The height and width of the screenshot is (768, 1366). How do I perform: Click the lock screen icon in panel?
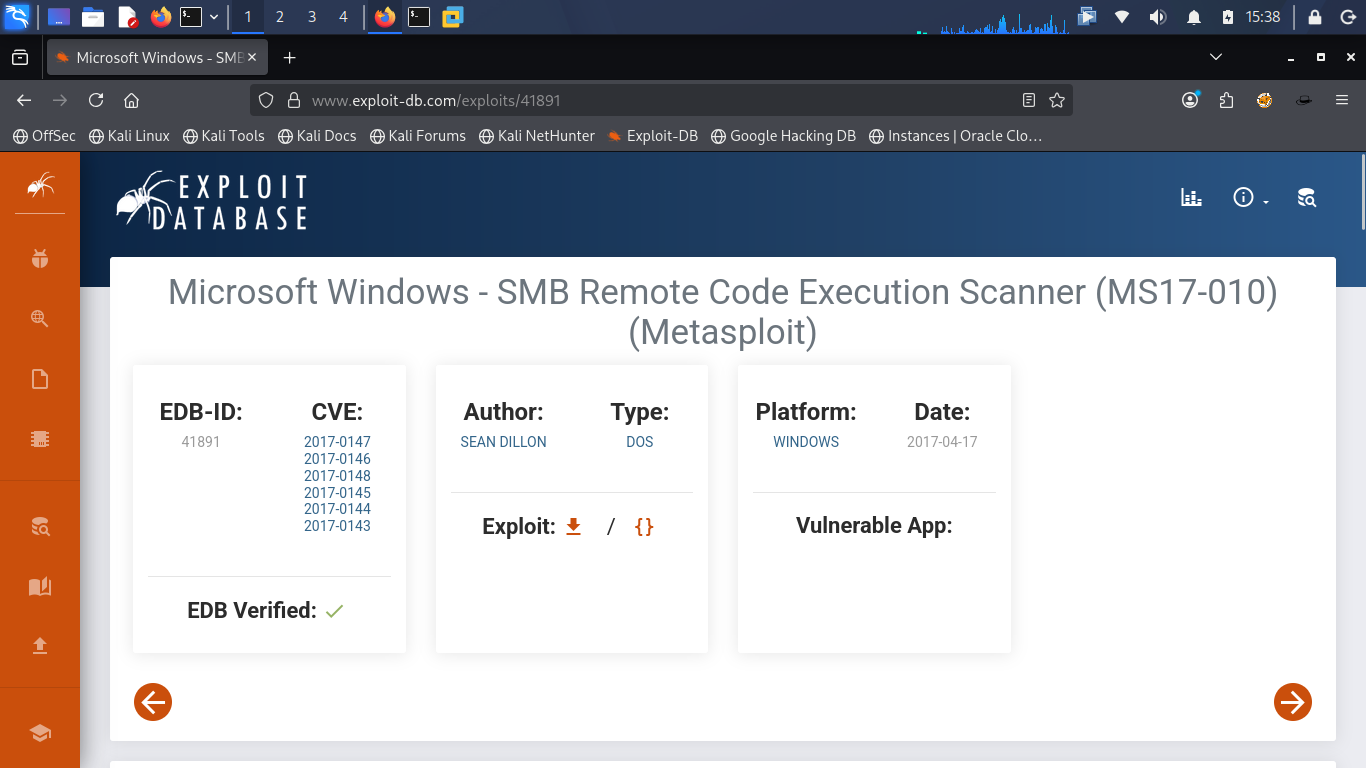[1314, 17]
